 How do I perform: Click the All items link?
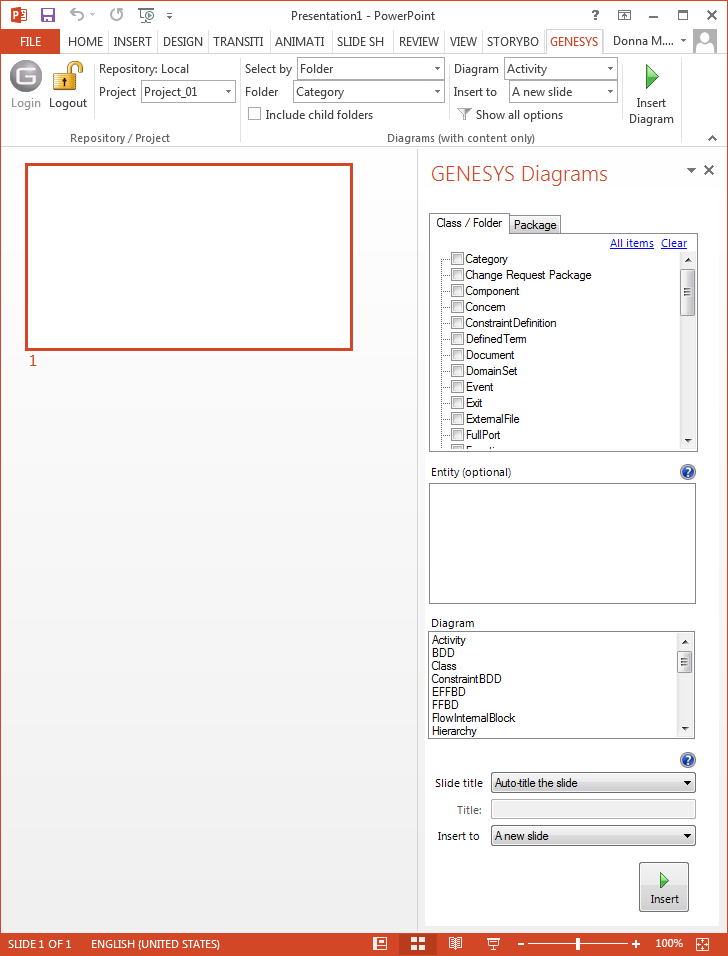coord(632,243)
